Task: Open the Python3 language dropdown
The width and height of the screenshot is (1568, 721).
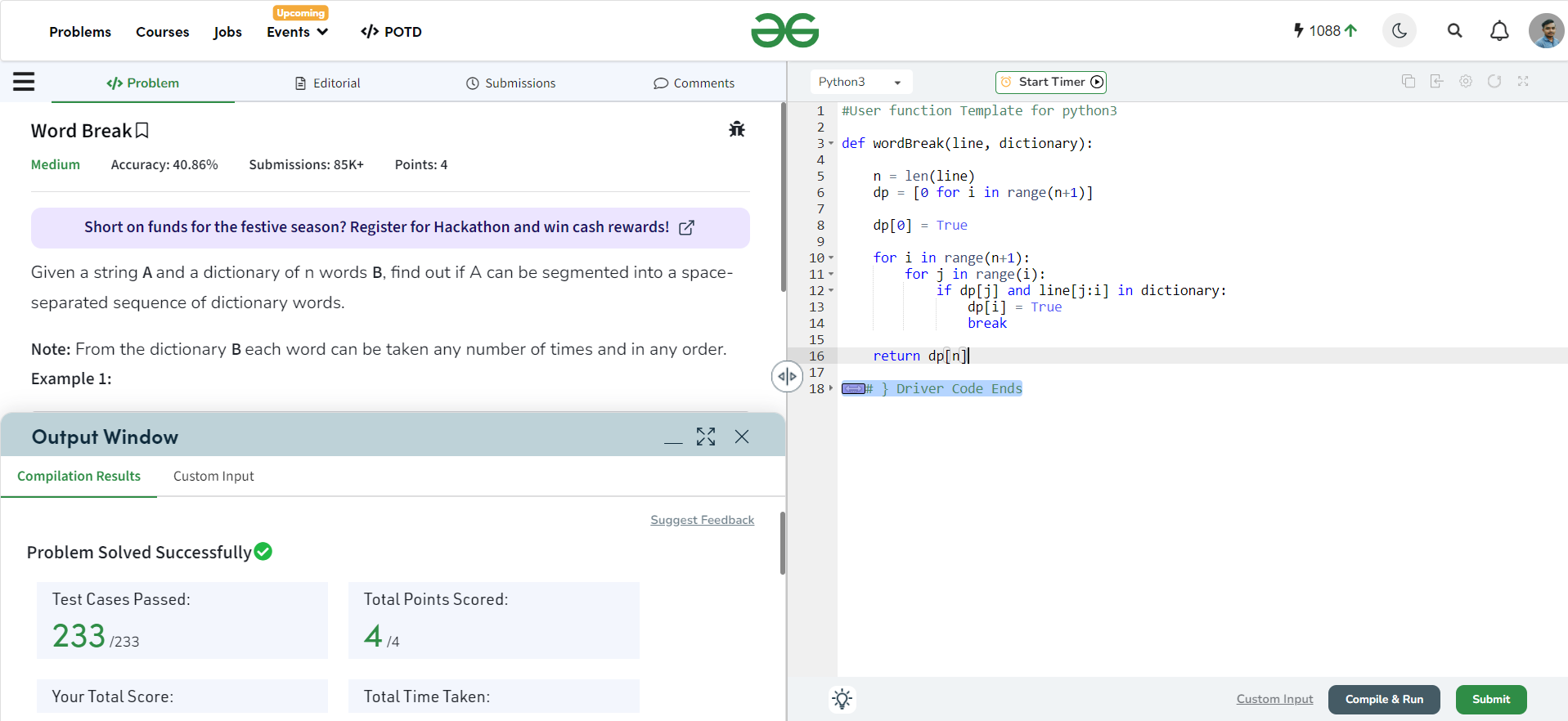Action: (860, 82)
